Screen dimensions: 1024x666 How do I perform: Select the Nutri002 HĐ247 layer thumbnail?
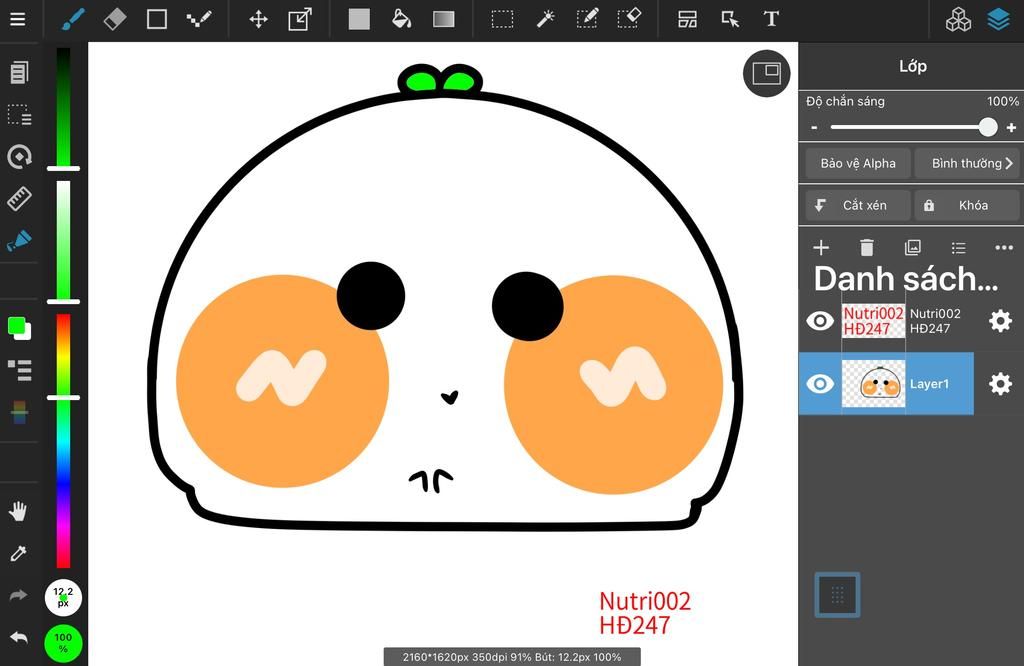(873, 321)
